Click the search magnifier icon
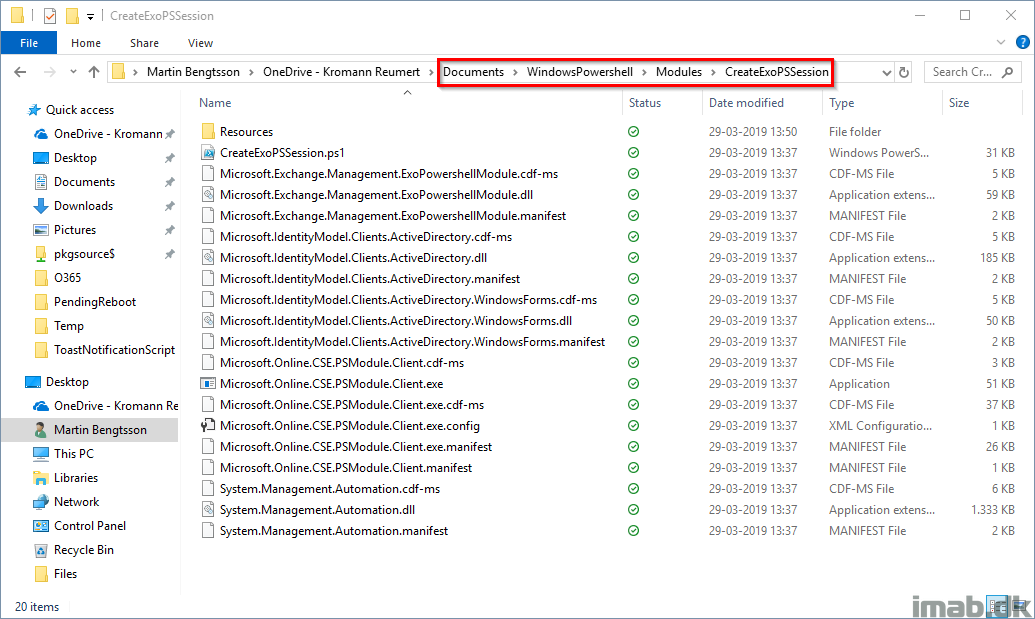Screen dimensions: 1035x619 click(1007, 72)
